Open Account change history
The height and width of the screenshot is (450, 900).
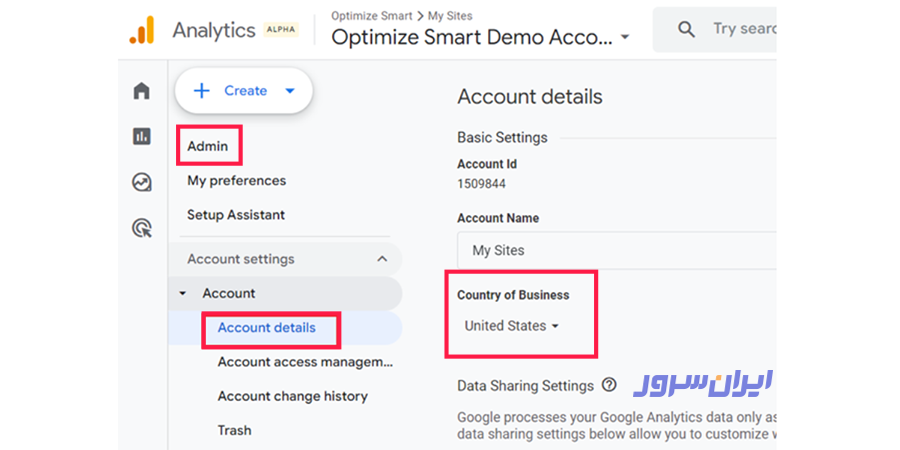[x=293, y=396]
